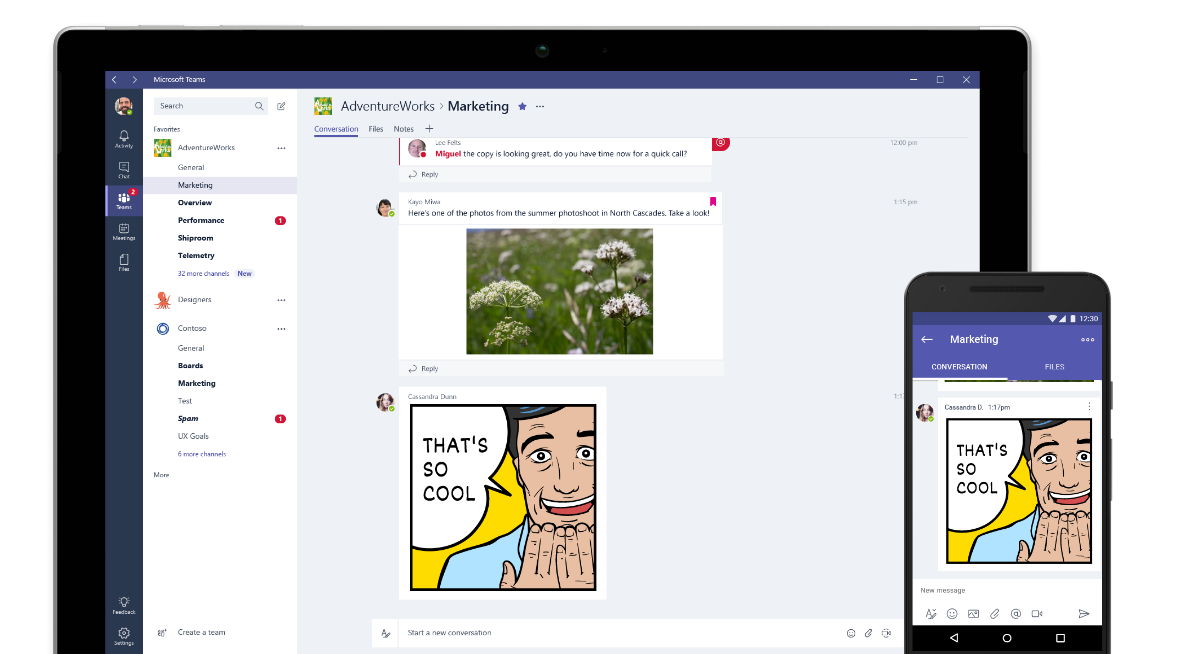The height and width of the screenshot is (654, 1179).
Task: Click Reply under Lee Felts's message
Action: click(x=423, y=174)
